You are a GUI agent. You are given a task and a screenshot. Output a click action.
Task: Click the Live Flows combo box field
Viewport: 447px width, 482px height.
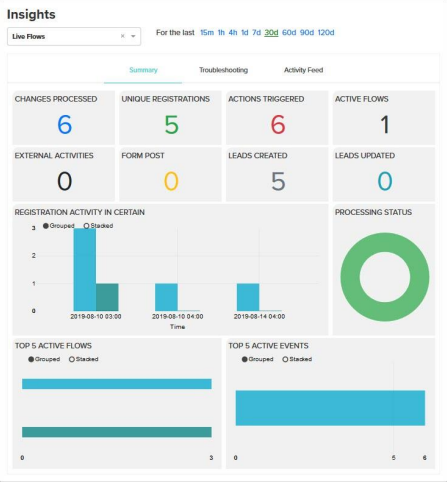(74, 36)
